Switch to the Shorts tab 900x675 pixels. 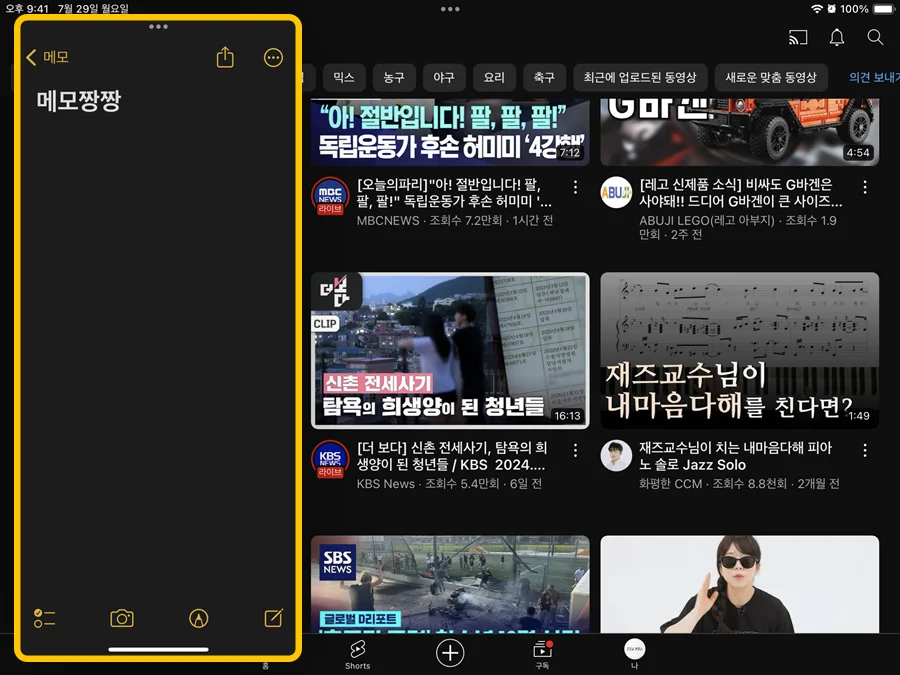[357, 653]
